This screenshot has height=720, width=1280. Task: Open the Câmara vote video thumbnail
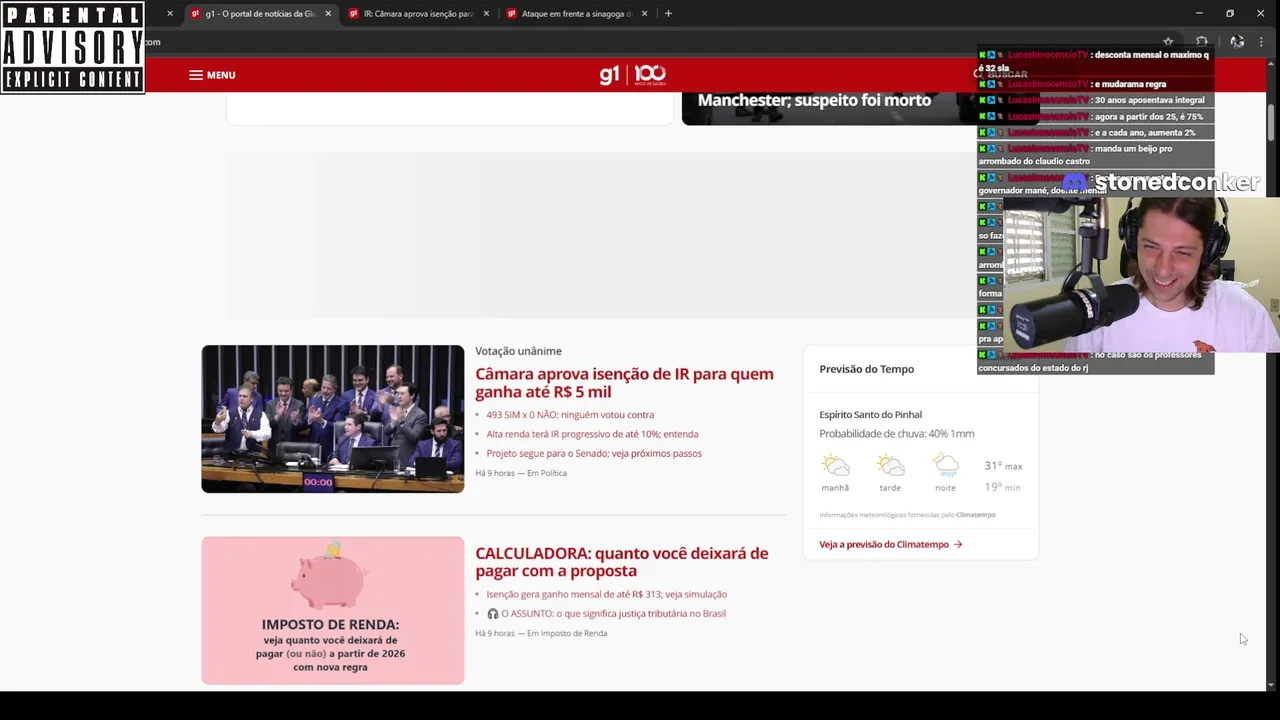pyautogui.click(x=333, y=419)
